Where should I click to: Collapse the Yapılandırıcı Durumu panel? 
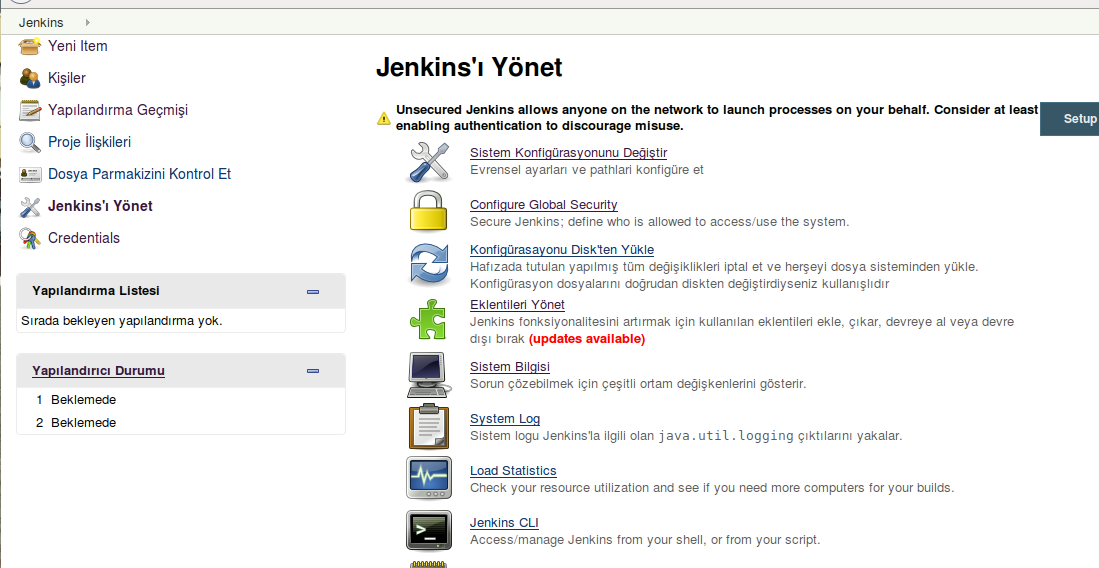coord(313,371)
